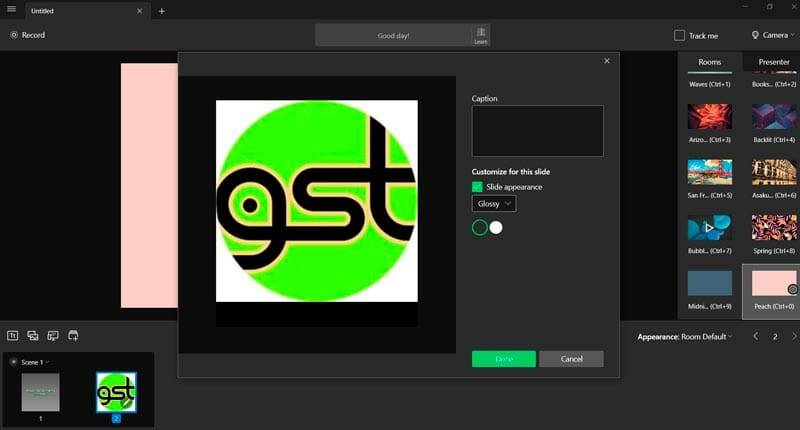Select the Rooms tab

click(x=709, y=62)
